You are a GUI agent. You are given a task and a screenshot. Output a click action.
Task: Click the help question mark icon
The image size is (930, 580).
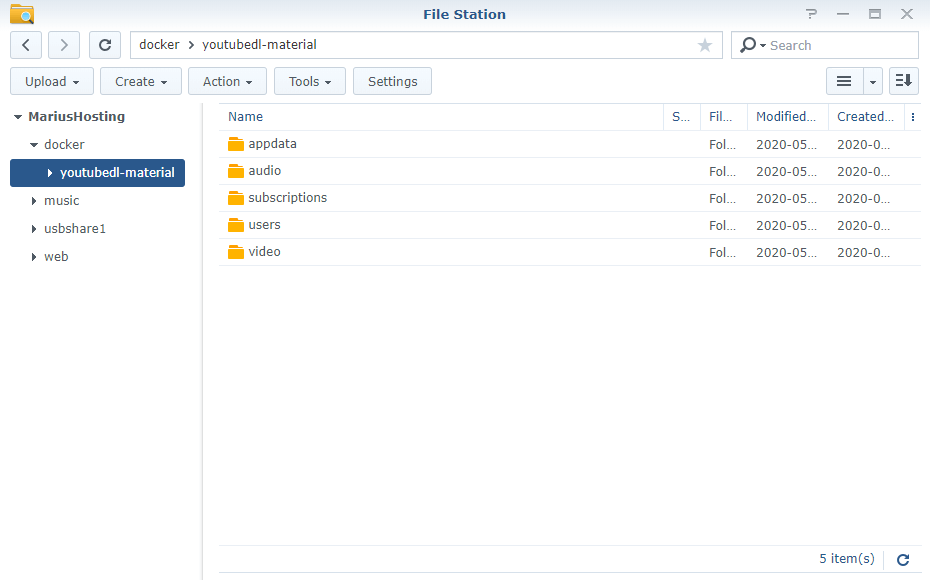point(811,14)
